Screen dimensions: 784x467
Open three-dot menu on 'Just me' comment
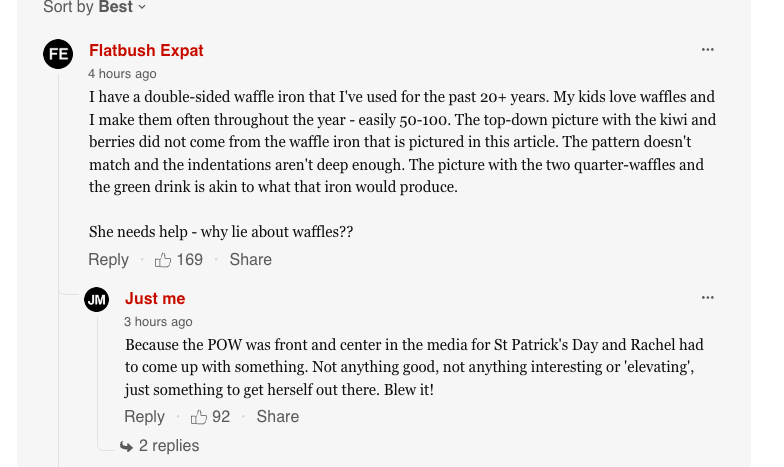tap(708, 298)
